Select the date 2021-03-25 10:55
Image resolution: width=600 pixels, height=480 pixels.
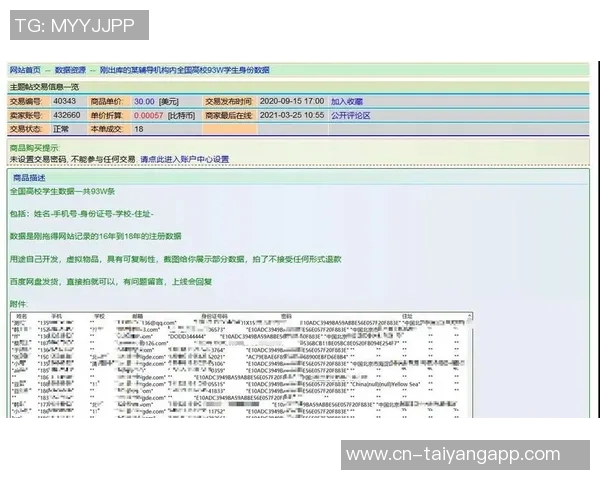click(x=292, y=115)
